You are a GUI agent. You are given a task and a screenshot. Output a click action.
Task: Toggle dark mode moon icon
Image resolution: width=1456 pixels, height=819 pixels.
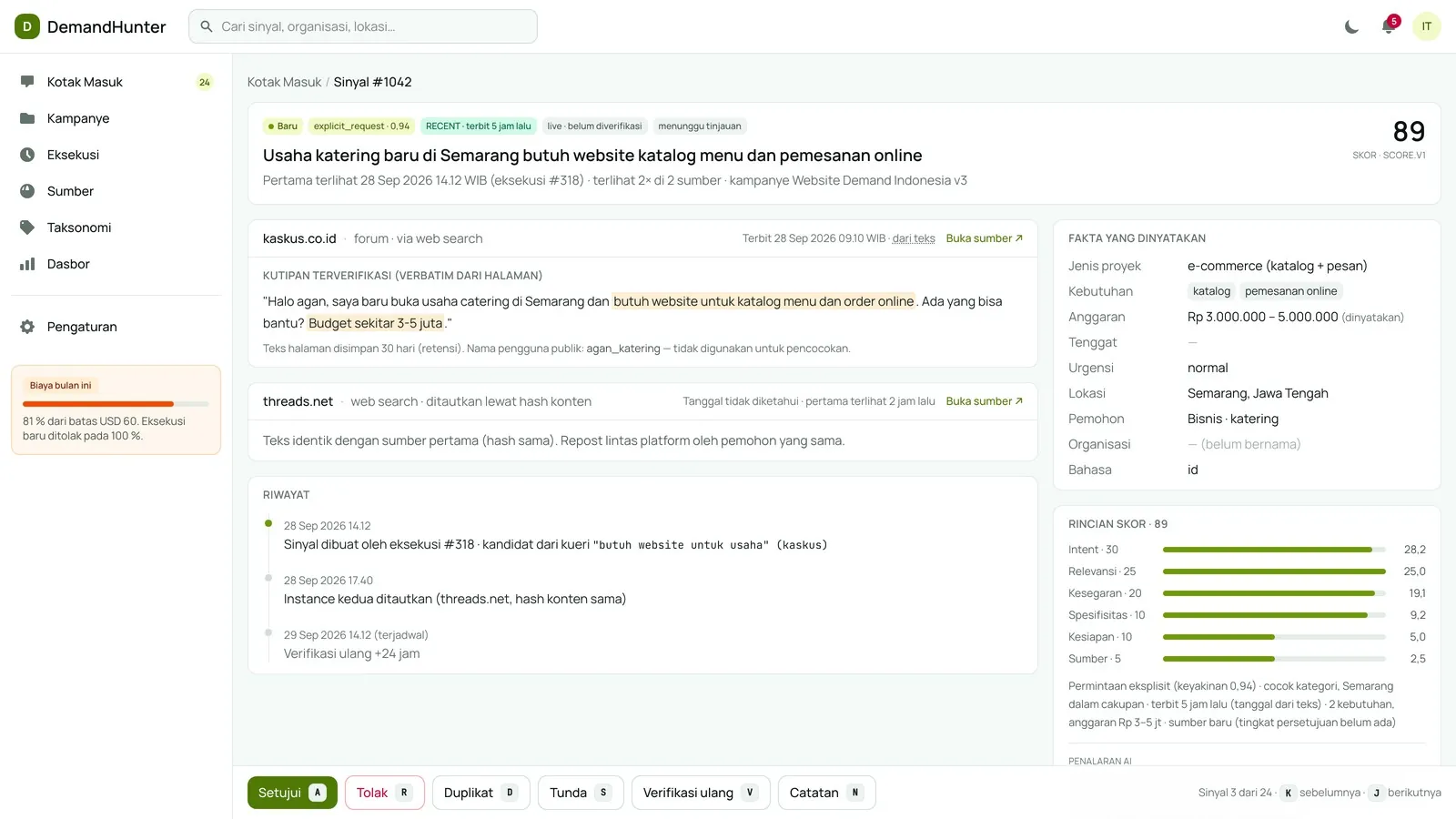(1351, 26)
